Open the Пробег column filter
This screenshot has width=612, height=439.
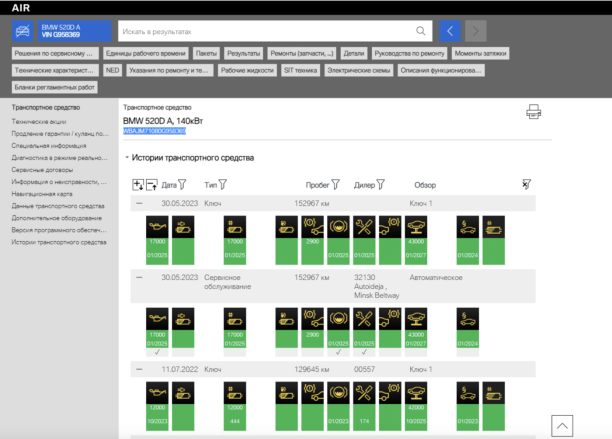(336, 184)
